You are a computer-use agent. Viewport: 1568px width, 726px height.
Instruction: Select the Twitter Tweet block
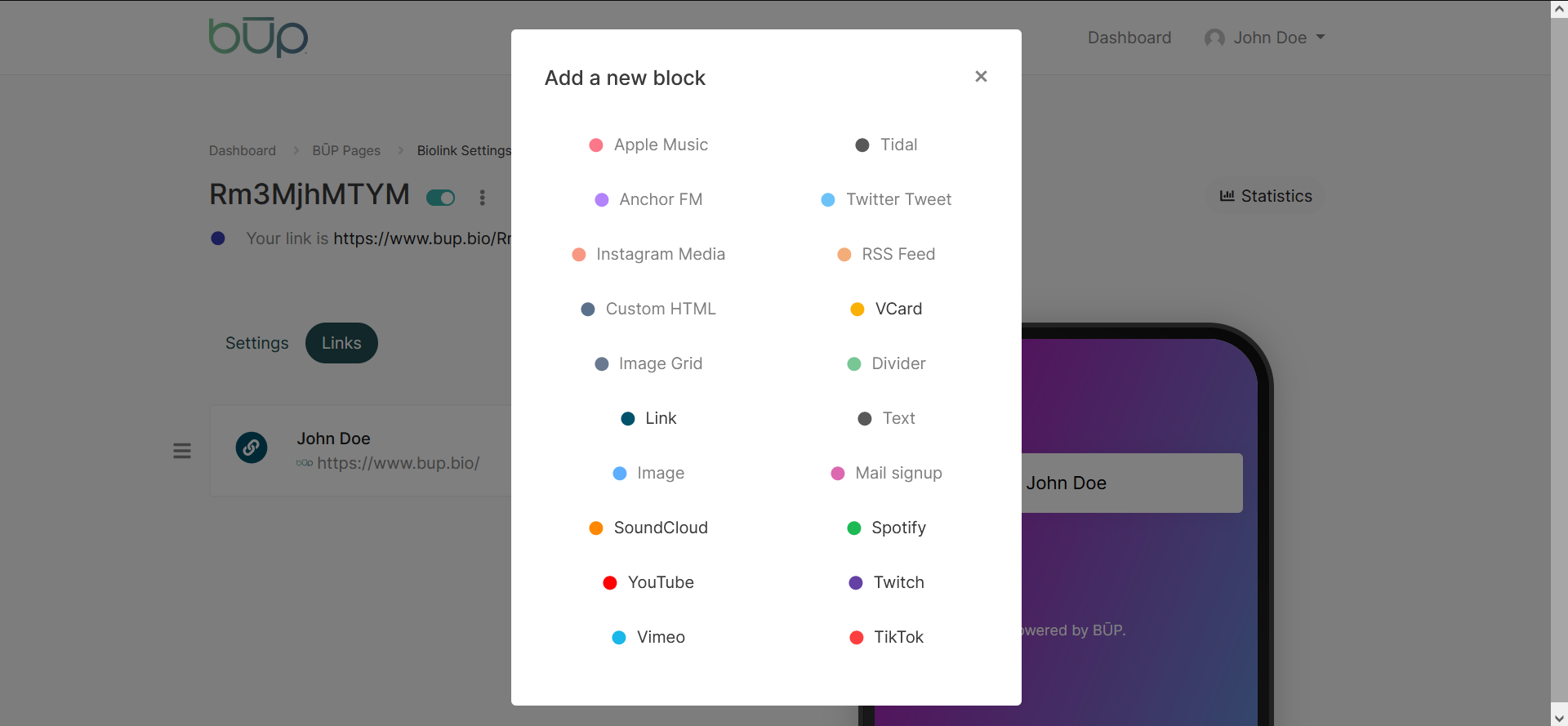[x=886, y=199]
